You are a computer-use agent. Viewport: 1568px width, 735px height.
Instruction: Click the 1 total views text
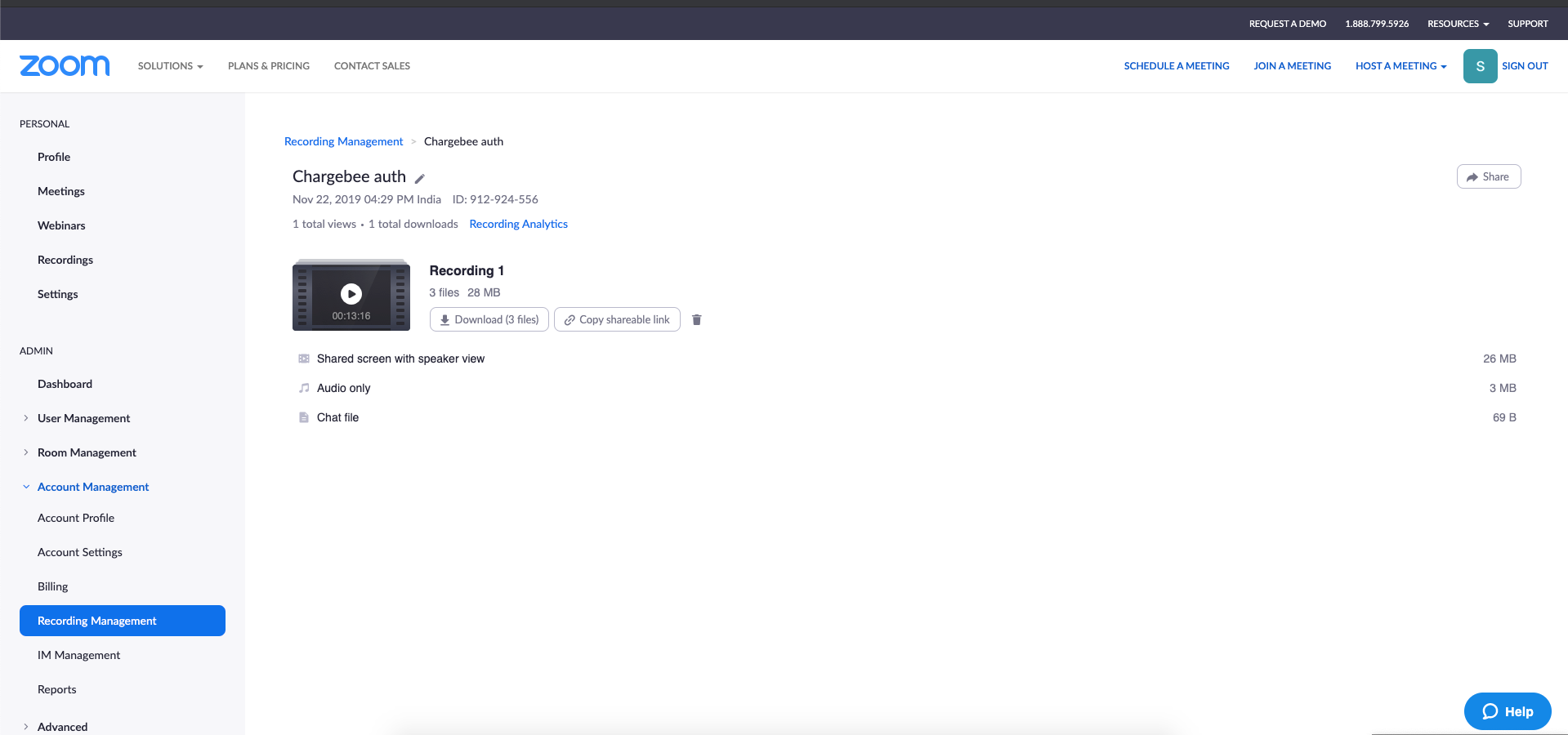pyautogui.click(x=324, y=224)
